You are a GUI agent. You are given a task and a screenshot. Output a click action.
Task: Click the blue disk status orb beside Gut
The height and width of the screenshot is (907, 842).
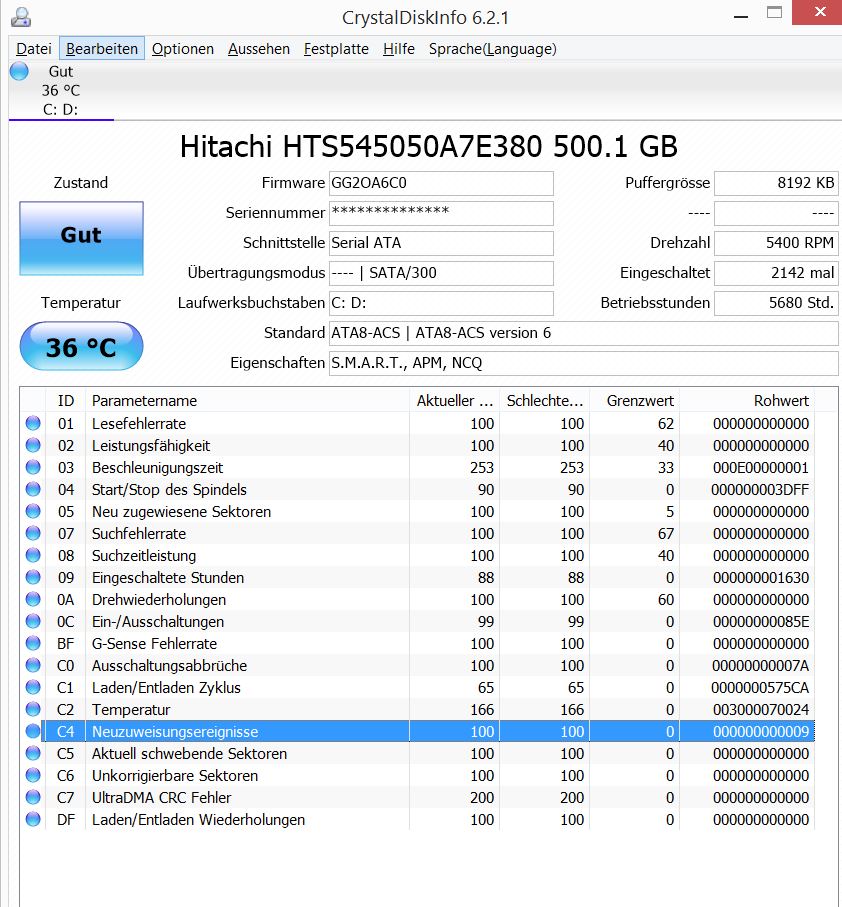[x=19, y=71]
